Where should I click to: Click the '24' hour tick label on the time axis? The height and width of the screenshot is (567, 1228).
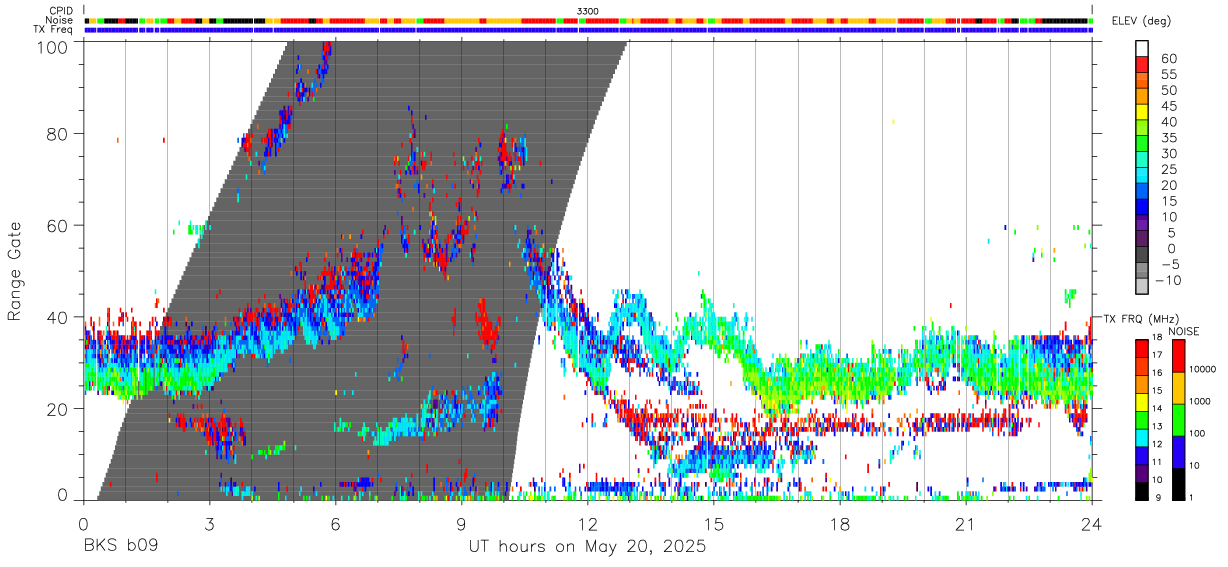coord(1091,524)
